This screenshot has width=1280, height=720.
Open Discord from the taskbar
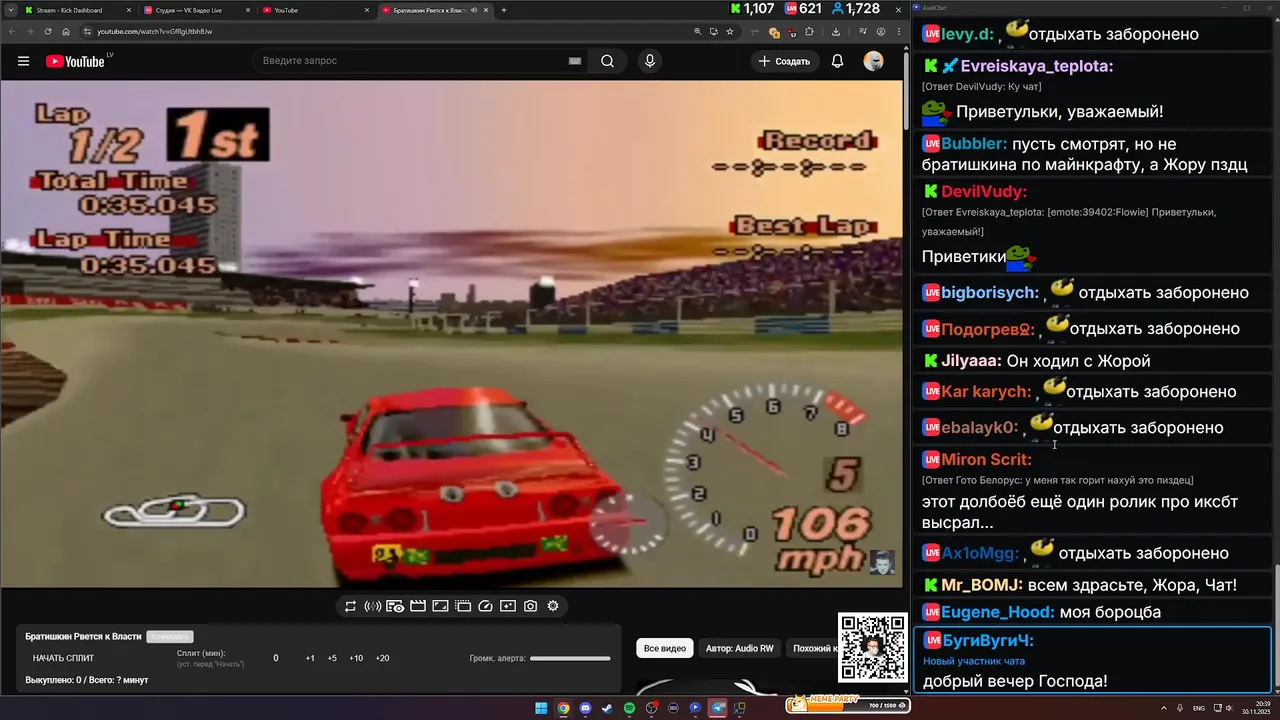pyautogui.click(x=585, y=708)
